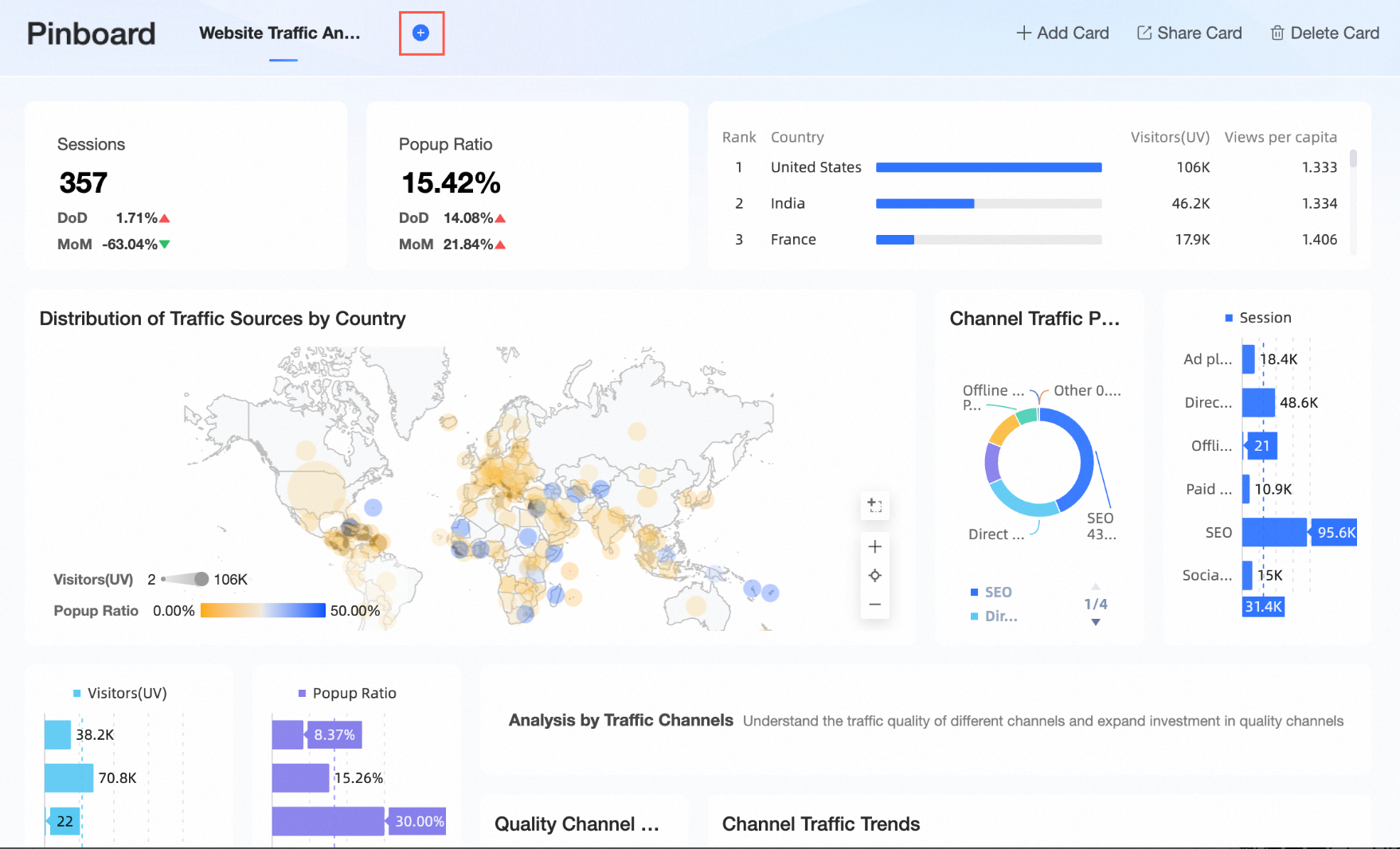This screenshot has height=849, width=1400.
Task: Click the Rank column header
Action: coord(739,137)
